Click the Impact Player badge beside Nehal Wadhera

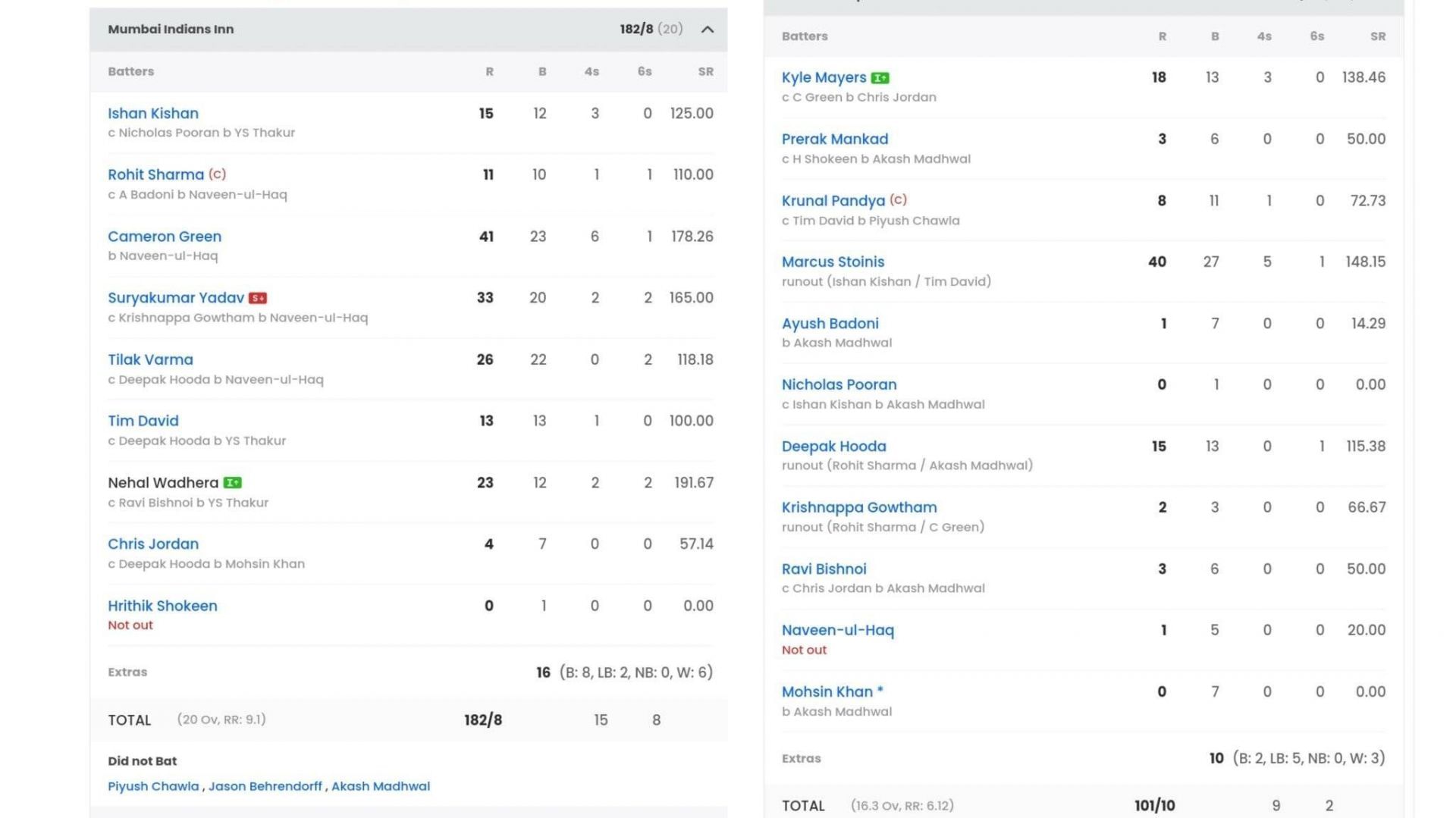[234, 481]
